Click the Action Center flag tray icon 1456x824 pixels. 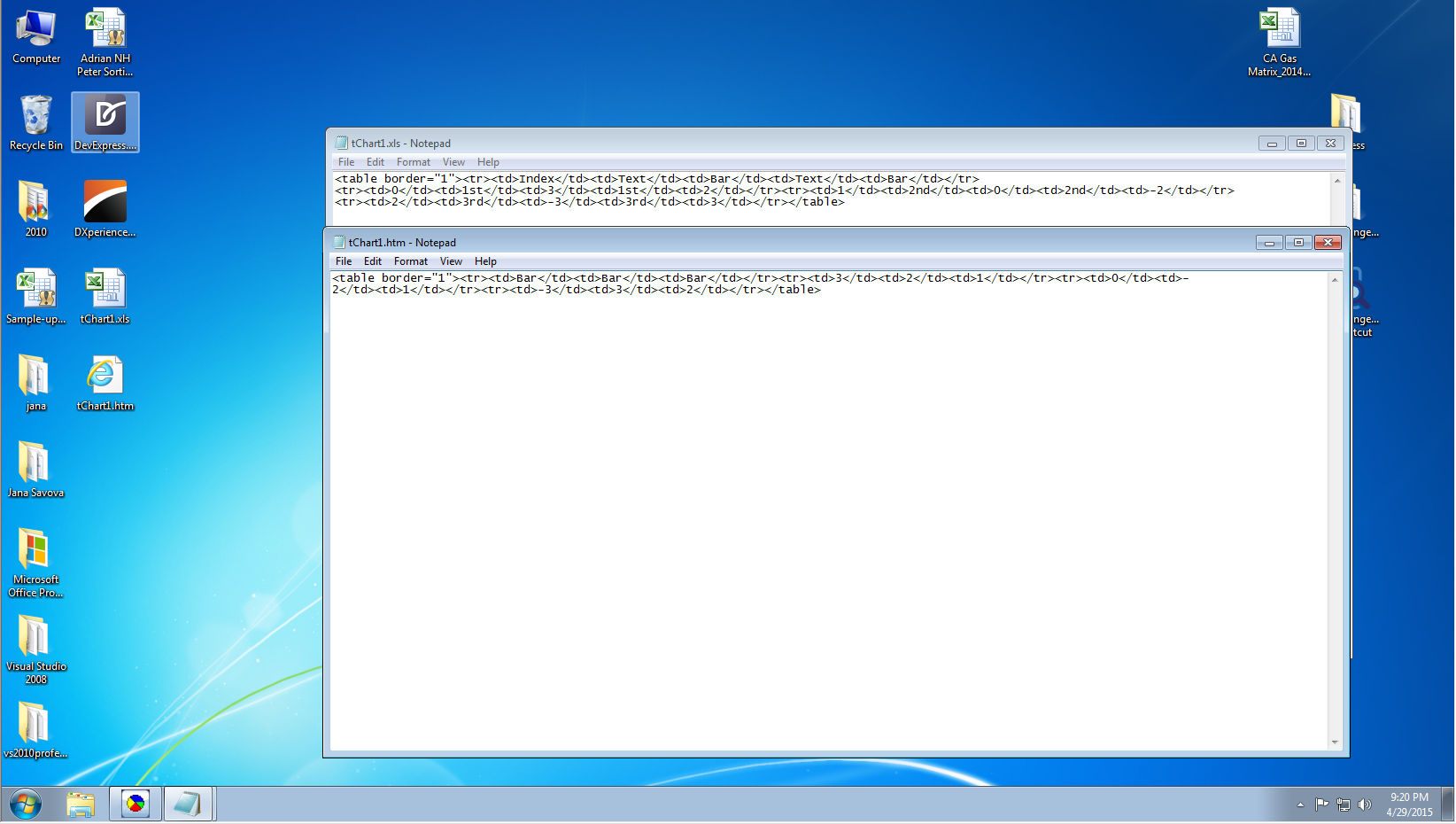click(1321, 805)
